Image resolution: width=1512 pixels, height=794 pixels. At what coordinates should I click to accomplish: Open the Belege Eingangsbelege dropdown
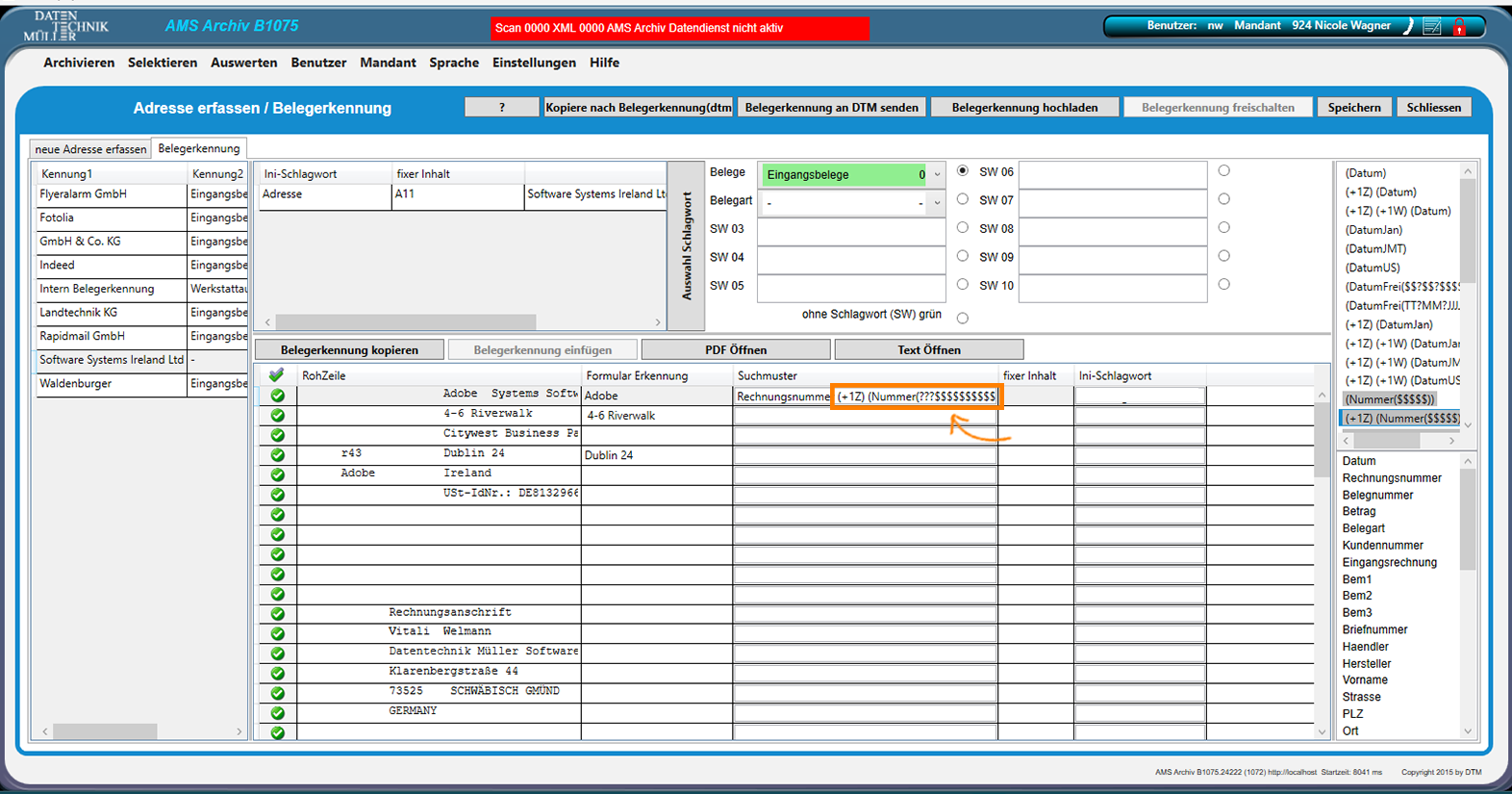click(x=937, y=175)
